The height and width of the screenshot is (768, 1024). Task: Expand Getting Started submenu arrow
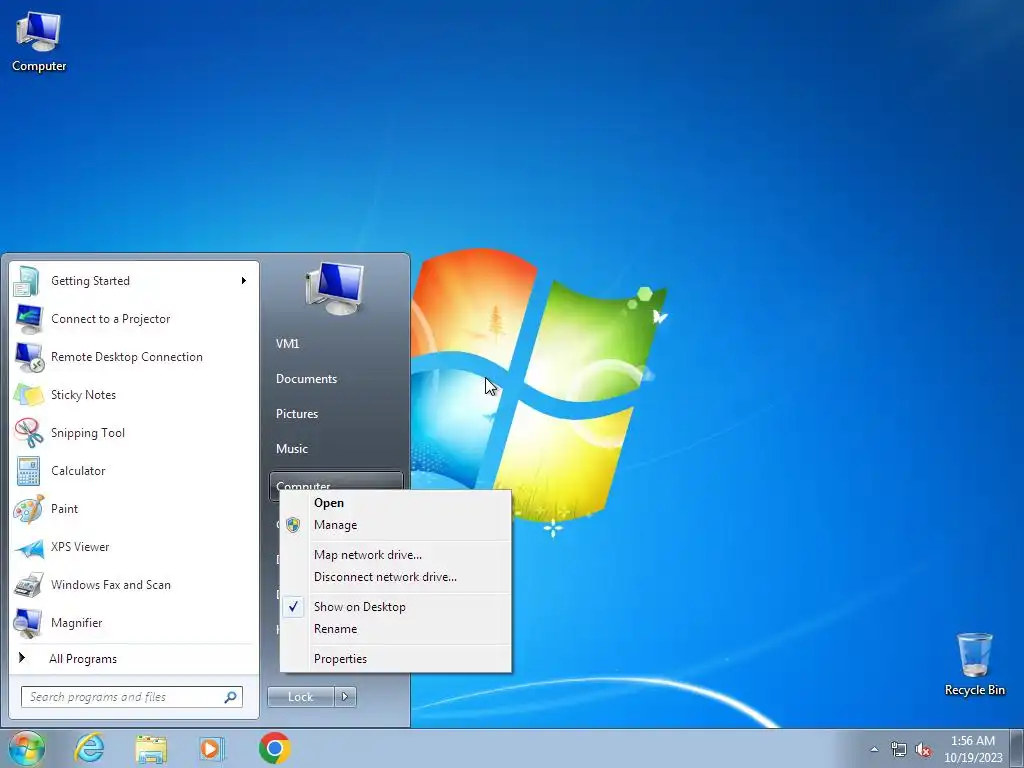click(x=244, y=281)
